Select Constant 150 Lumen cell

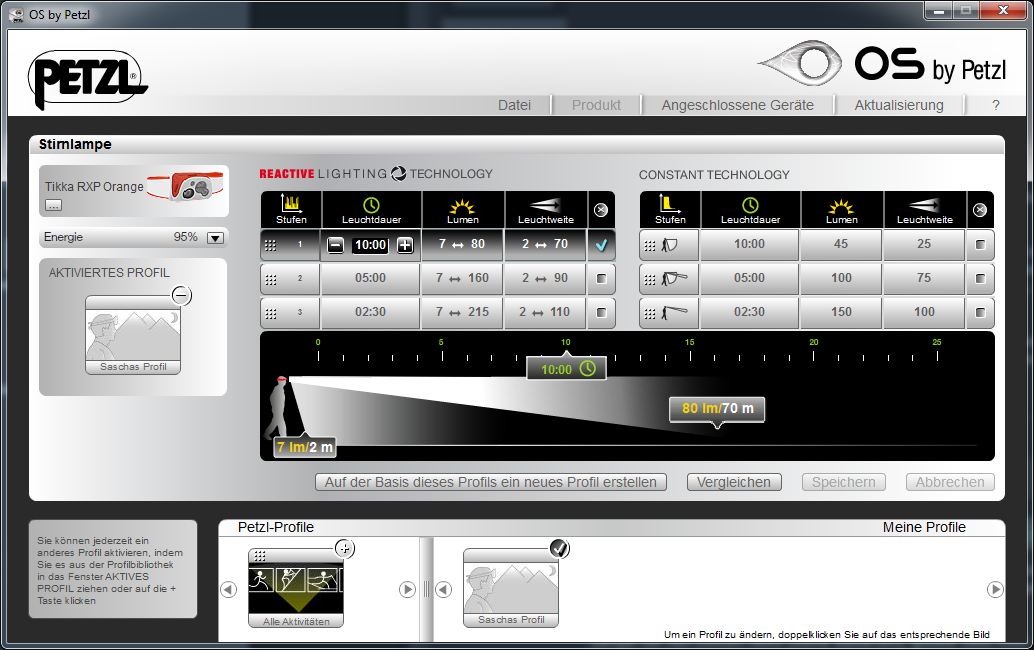(841, 312)
